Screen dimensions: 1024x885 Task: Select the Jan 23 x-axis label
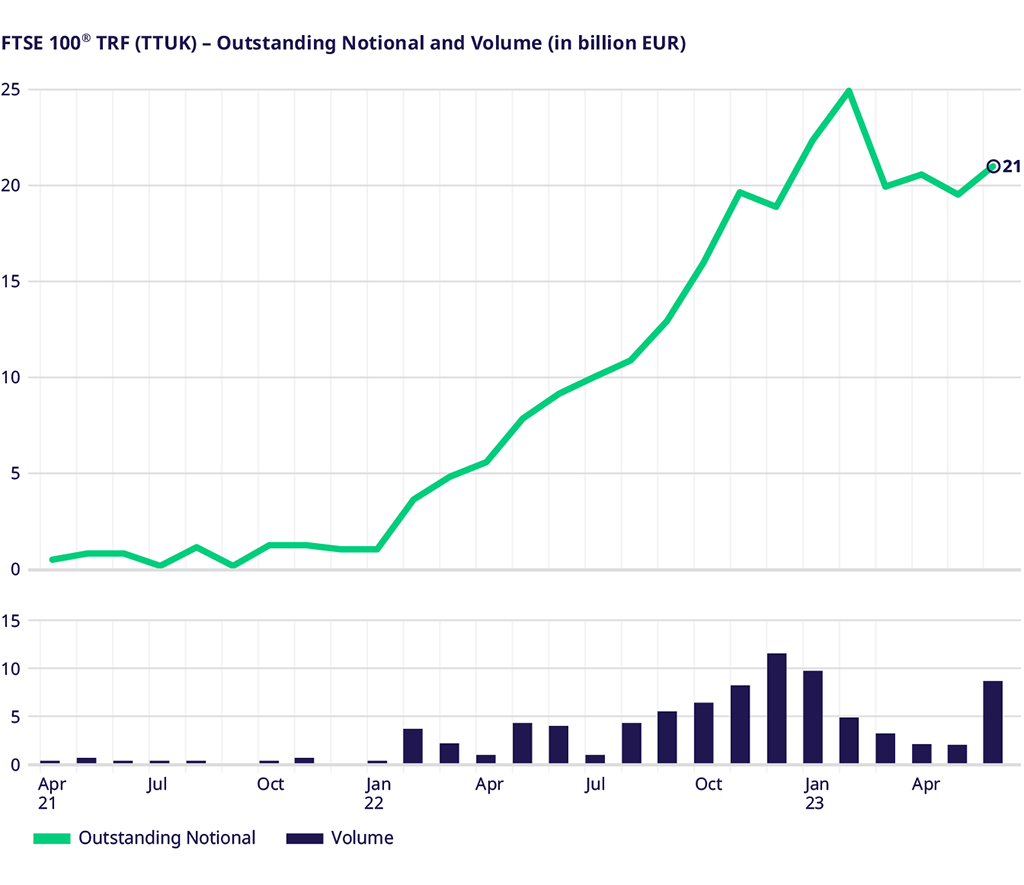pos(817,793)
